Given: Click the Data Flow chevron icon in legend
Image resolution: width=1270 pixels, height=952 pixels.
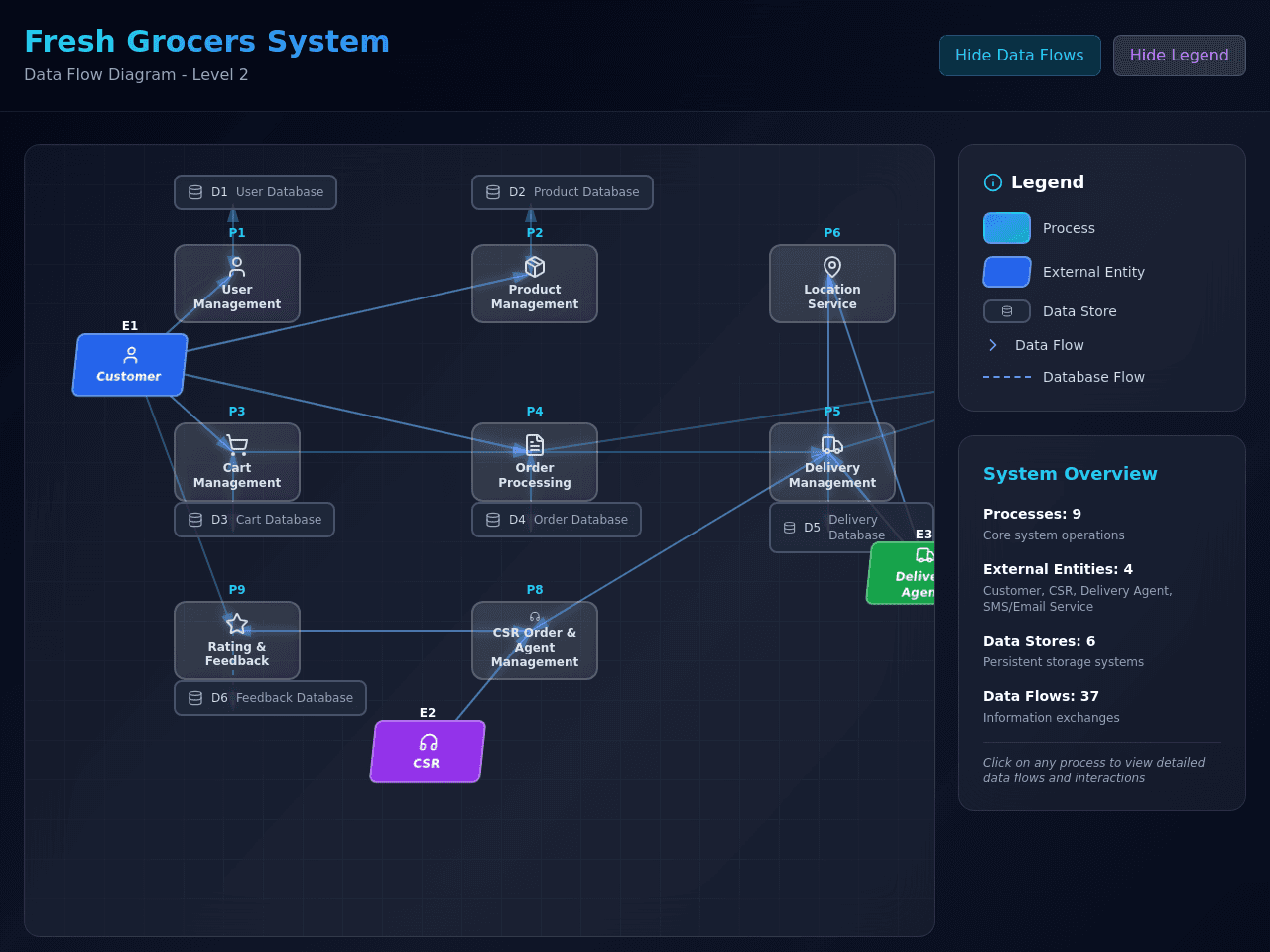Looking at the screenshot, I should pos(993,345).
